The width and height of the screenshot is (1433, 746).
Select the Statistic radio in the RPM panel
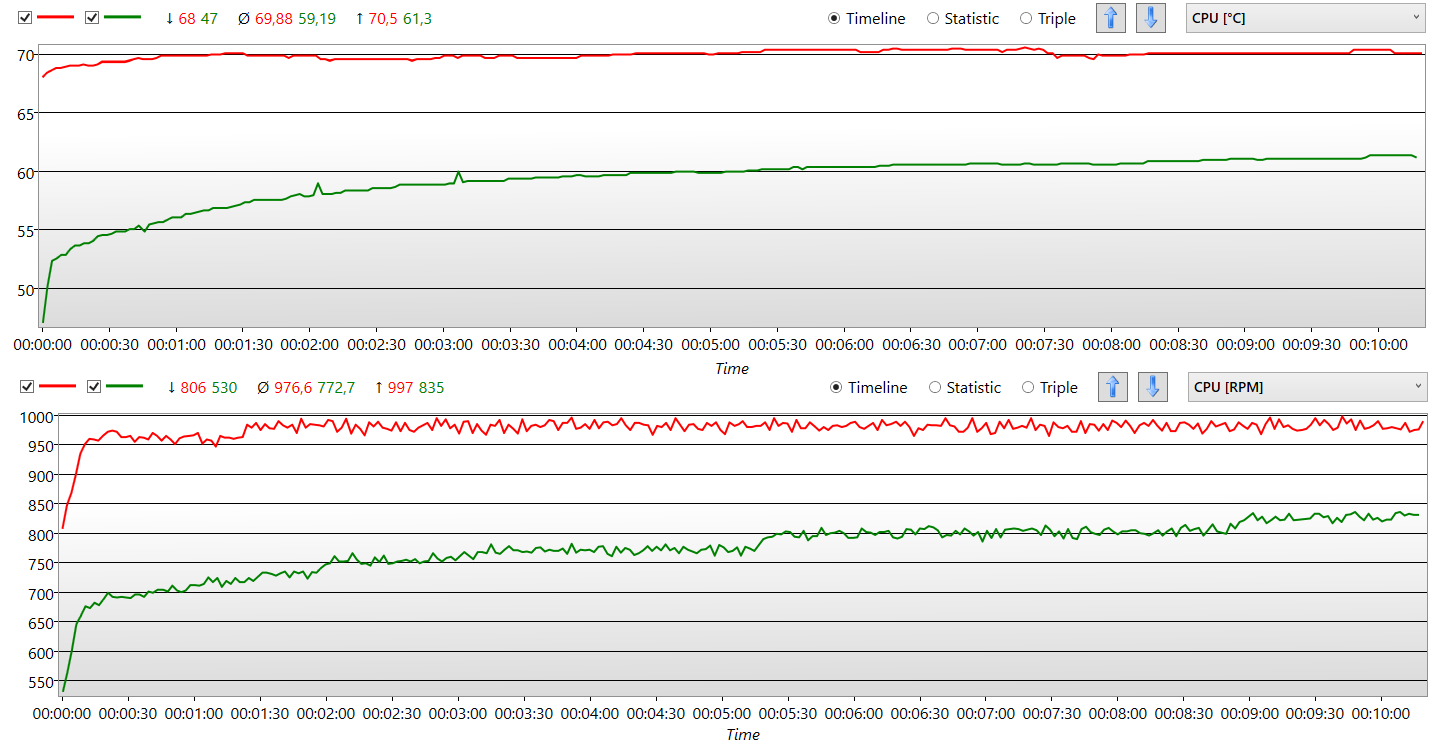click(964, 388)
